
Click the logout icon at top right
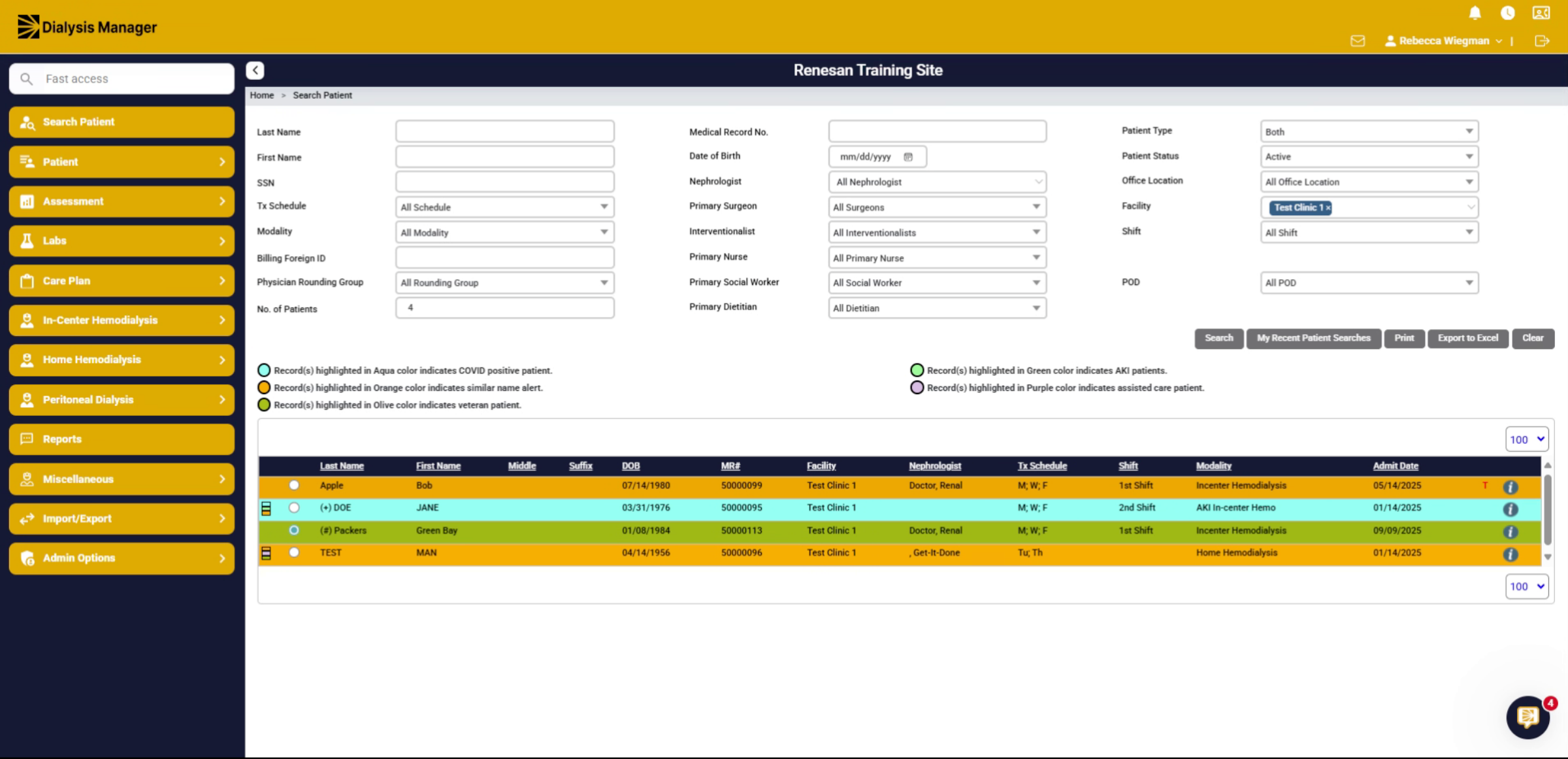[1542, 41]
